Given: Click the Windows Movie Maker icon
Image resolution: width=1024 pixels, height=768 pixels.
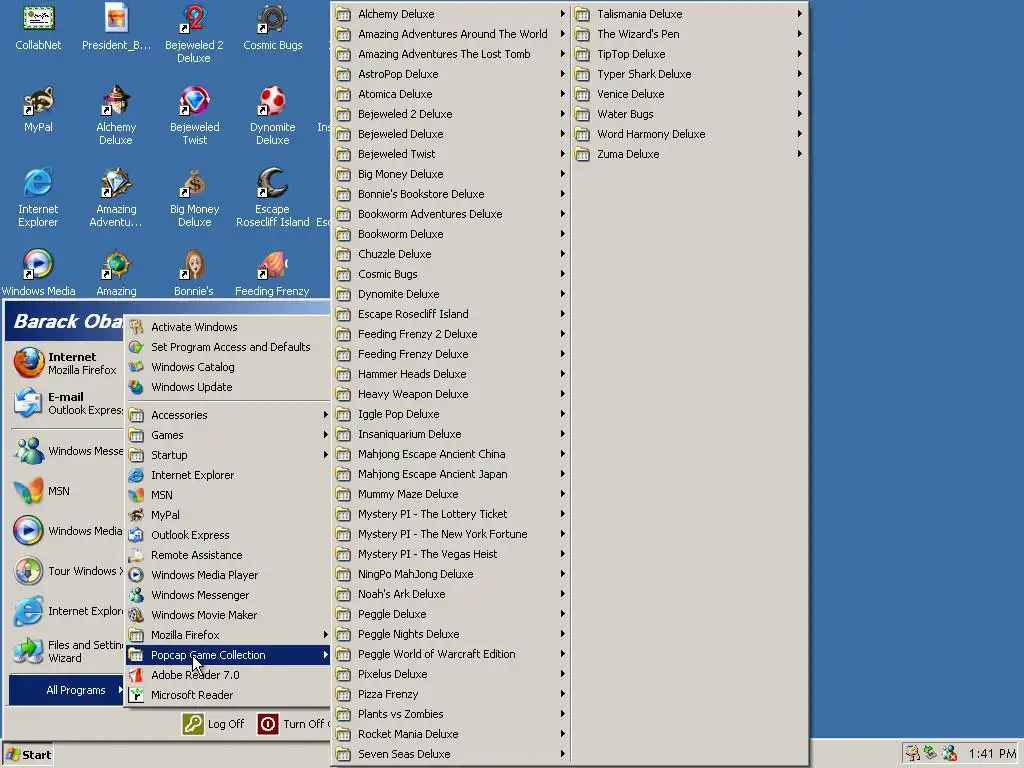Looking at the screenshot, I should [x=136, y=615].
